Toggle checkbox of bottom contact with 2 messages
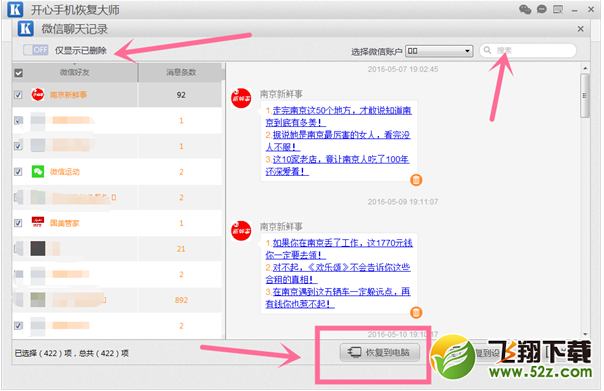 pyautogui.click(x=18, y=326)
